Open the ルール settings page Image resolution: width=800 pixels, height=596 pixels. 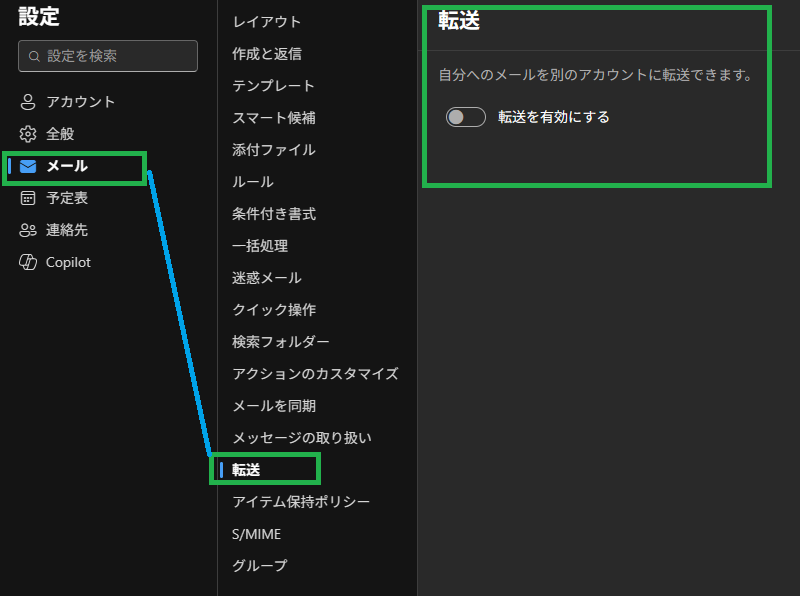[x=253, y=182]
